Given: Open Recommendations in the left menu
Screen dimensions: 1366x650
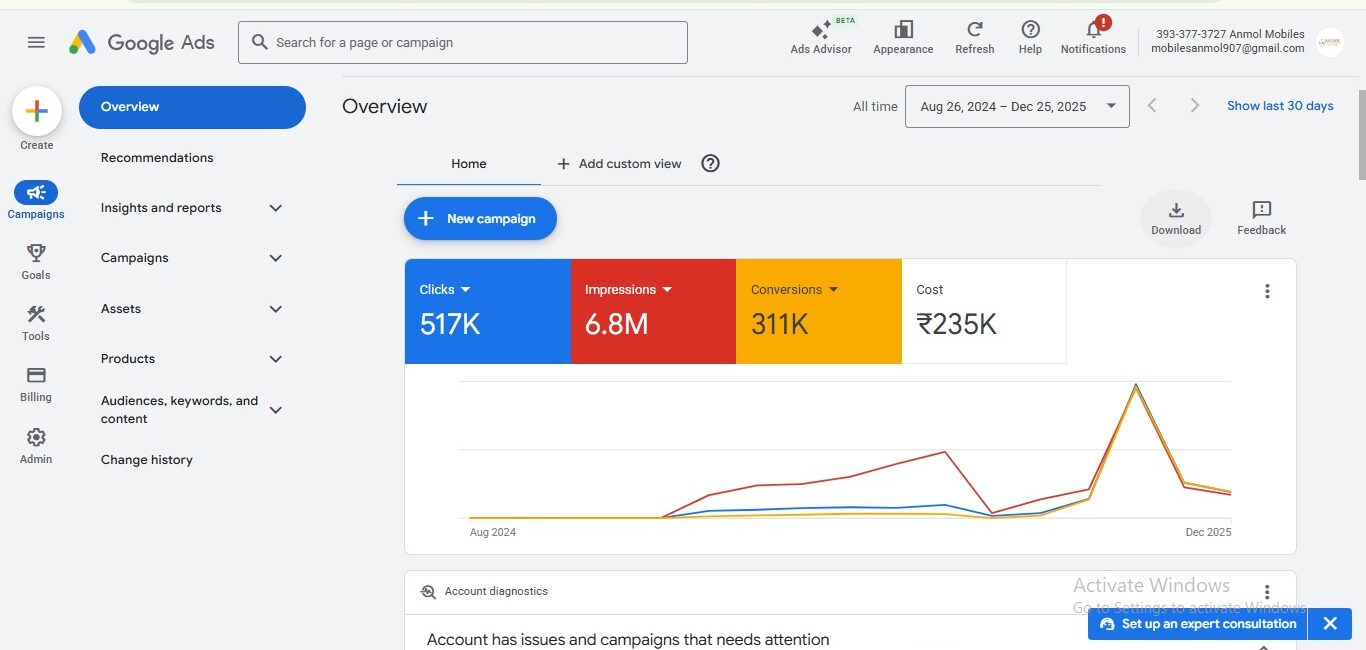Looking at the screenshot, I should [x=157, y=158].
